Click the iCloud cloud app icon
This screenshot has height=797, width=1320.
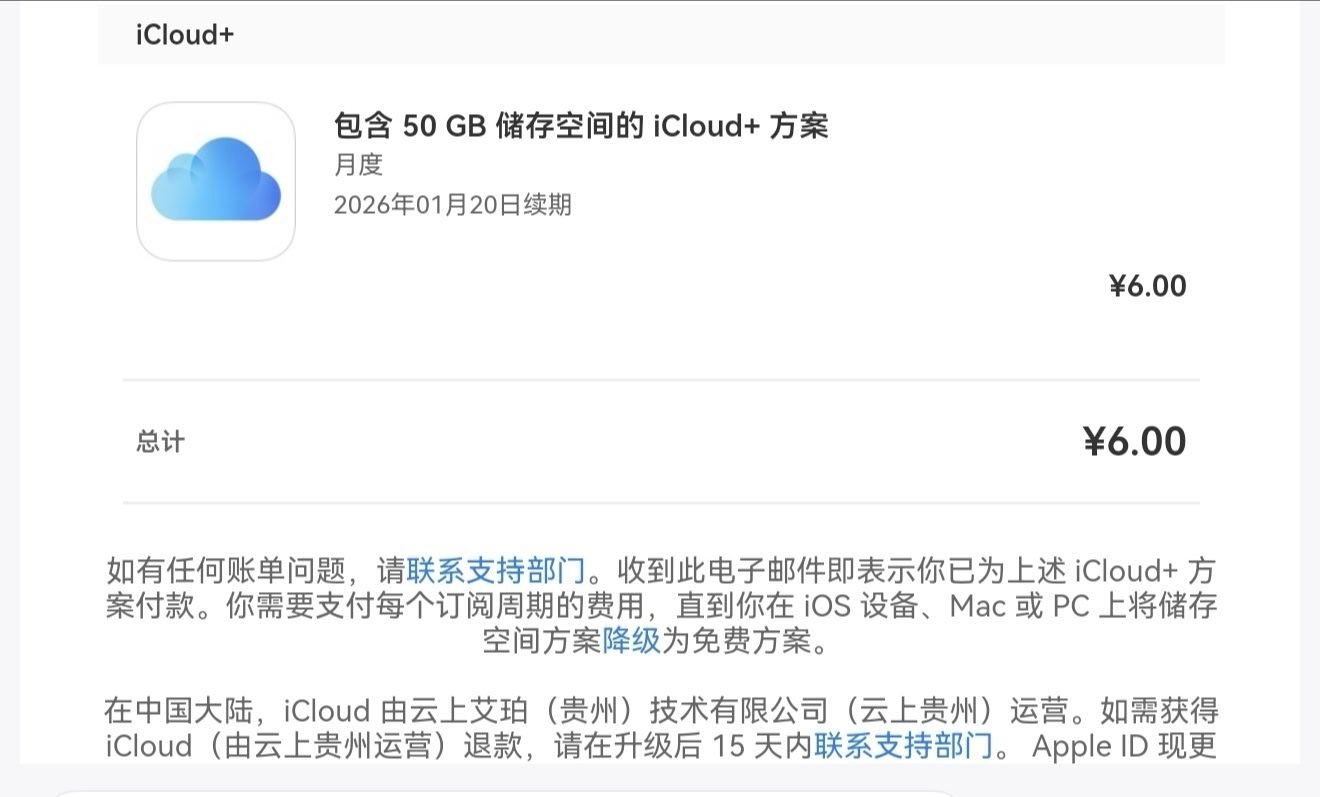click(x=216, y=181)
